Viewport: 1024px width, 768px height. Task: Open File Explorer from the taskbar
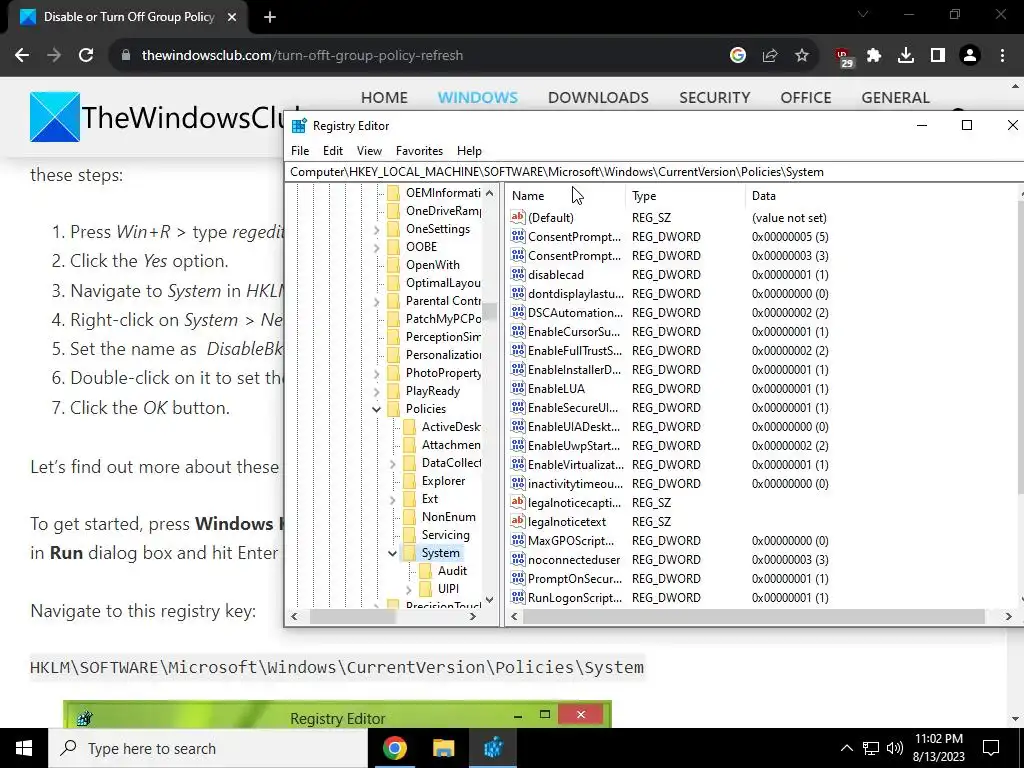tap(443, 748)
